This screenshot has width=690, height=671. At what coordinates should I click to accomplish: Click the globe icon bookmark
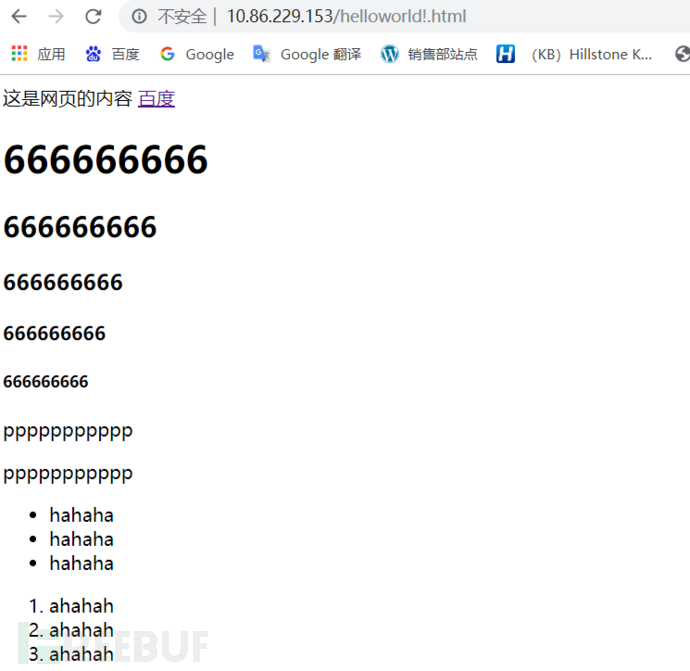pyautogui.click(x=682, y=54)
